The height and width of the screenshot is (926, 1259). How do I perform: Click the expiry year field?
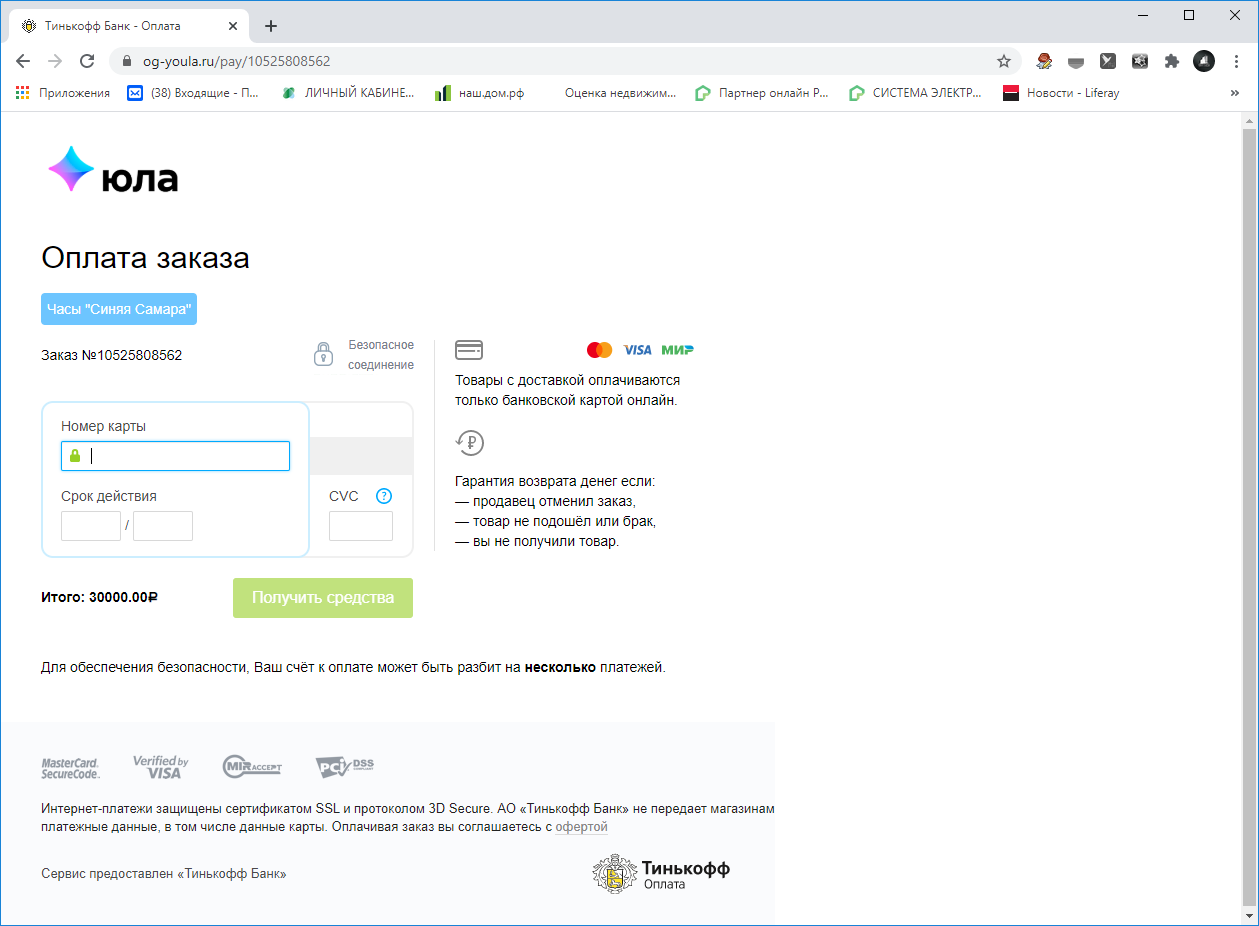[163, 526]
